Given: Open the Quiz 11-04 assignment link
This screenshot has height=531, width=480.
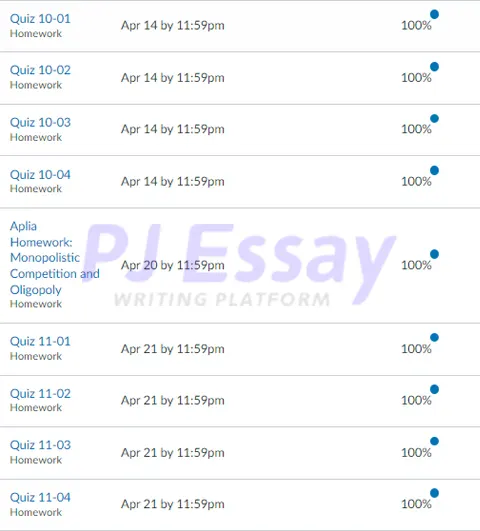Looking at the screenshot, I should point(40,497).
